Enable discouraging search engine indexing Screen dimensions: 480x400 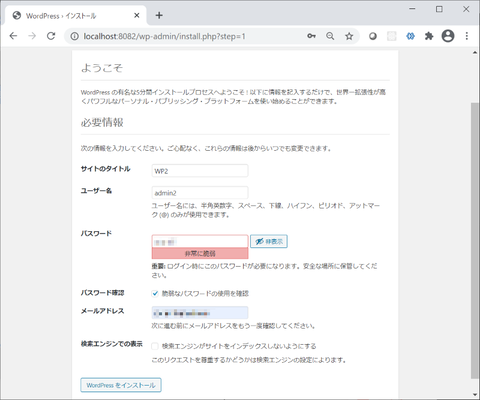(x=155, y=346)
